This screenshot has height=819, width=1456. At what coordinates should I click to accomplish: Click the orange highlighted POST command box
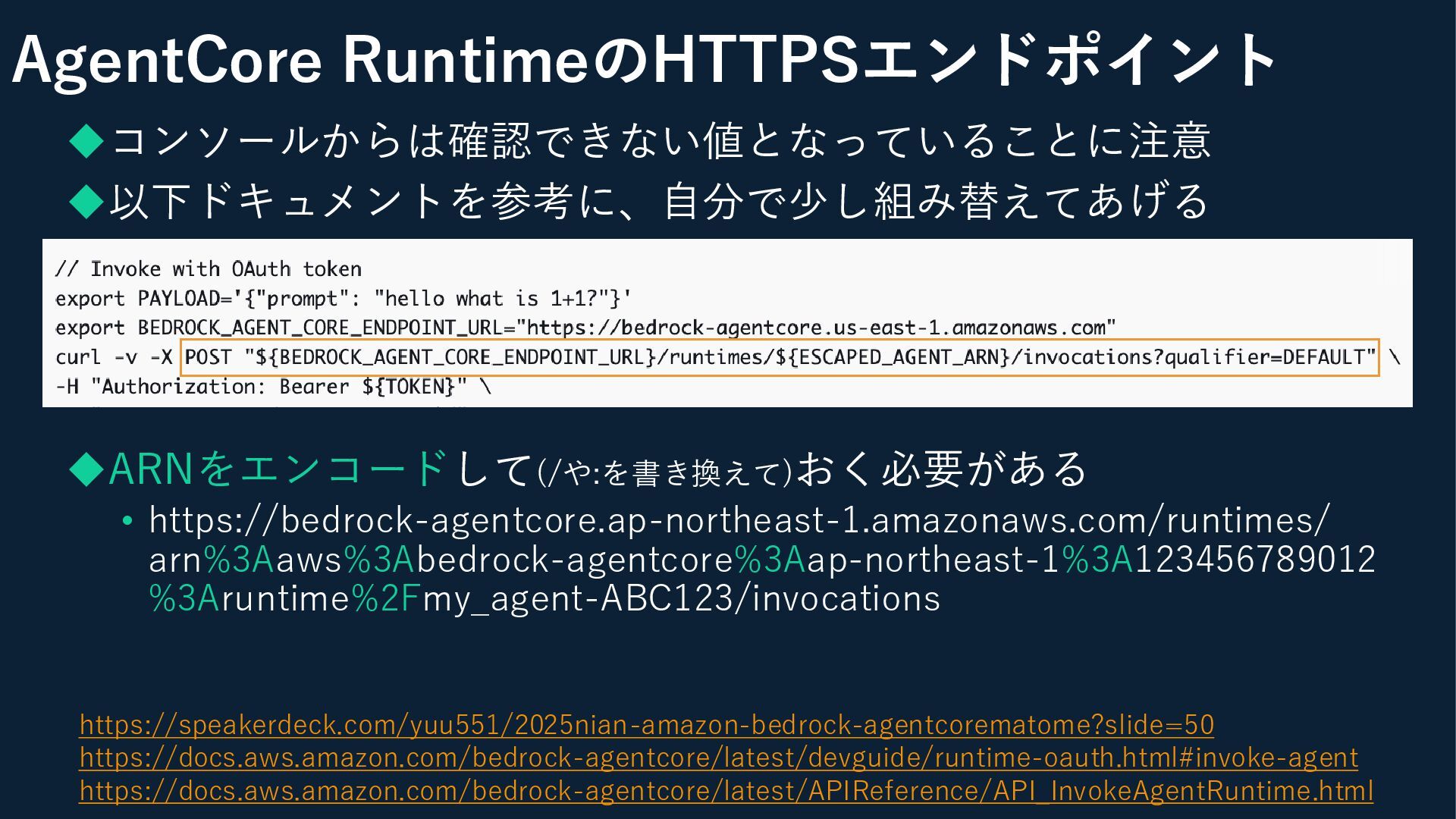tap(780, 357)
